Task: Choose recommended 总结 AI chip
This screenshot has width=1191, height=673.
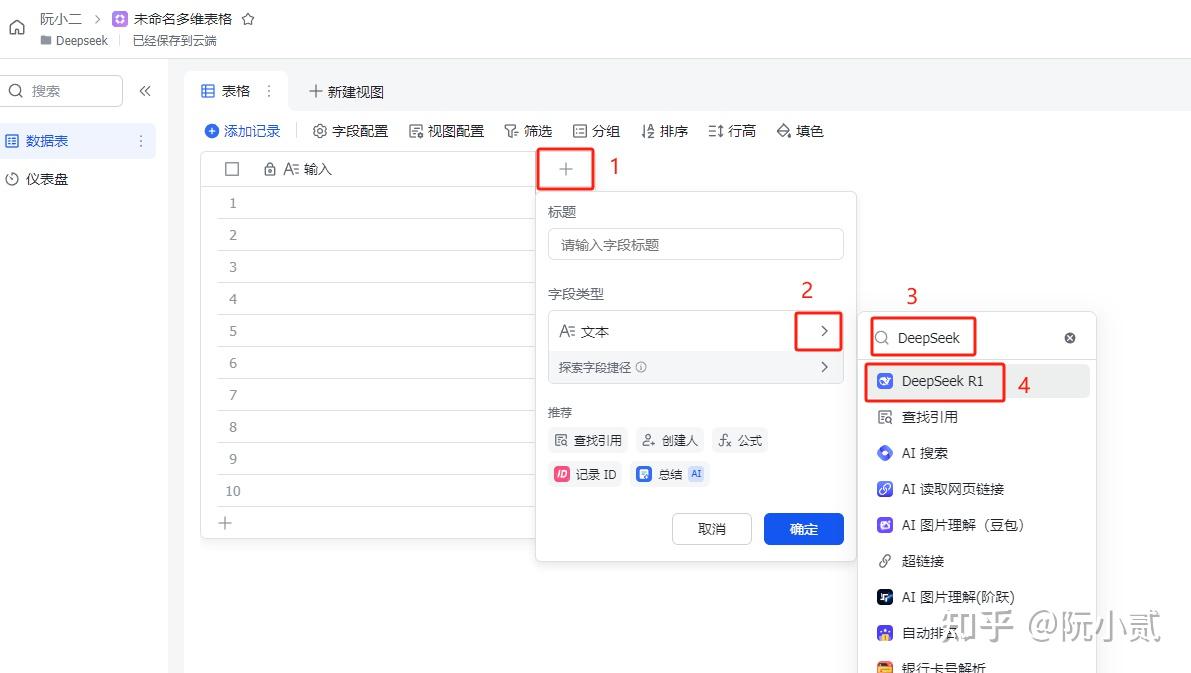Action: coord(669,474)
